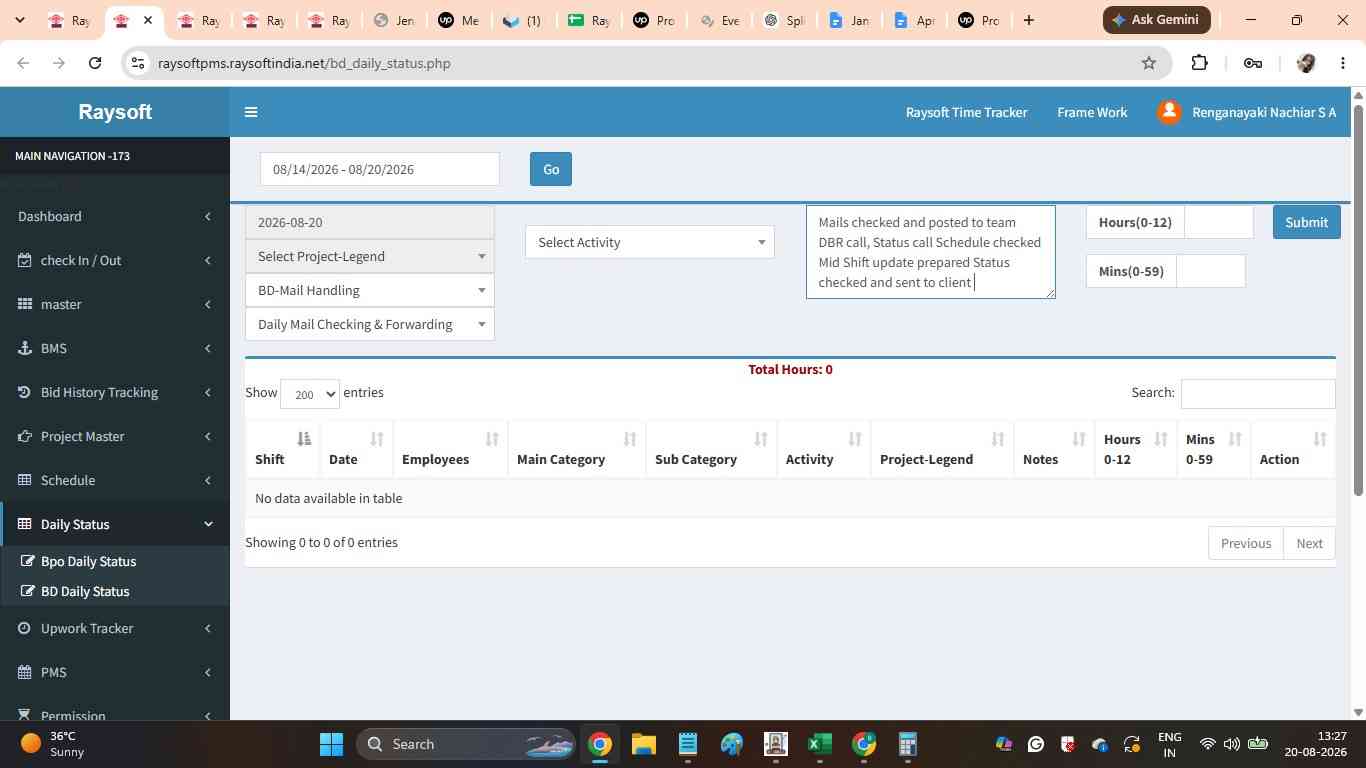Click the BMS anchor icon
This screenshot has height=768, width=1366.
tap(25, 348)
